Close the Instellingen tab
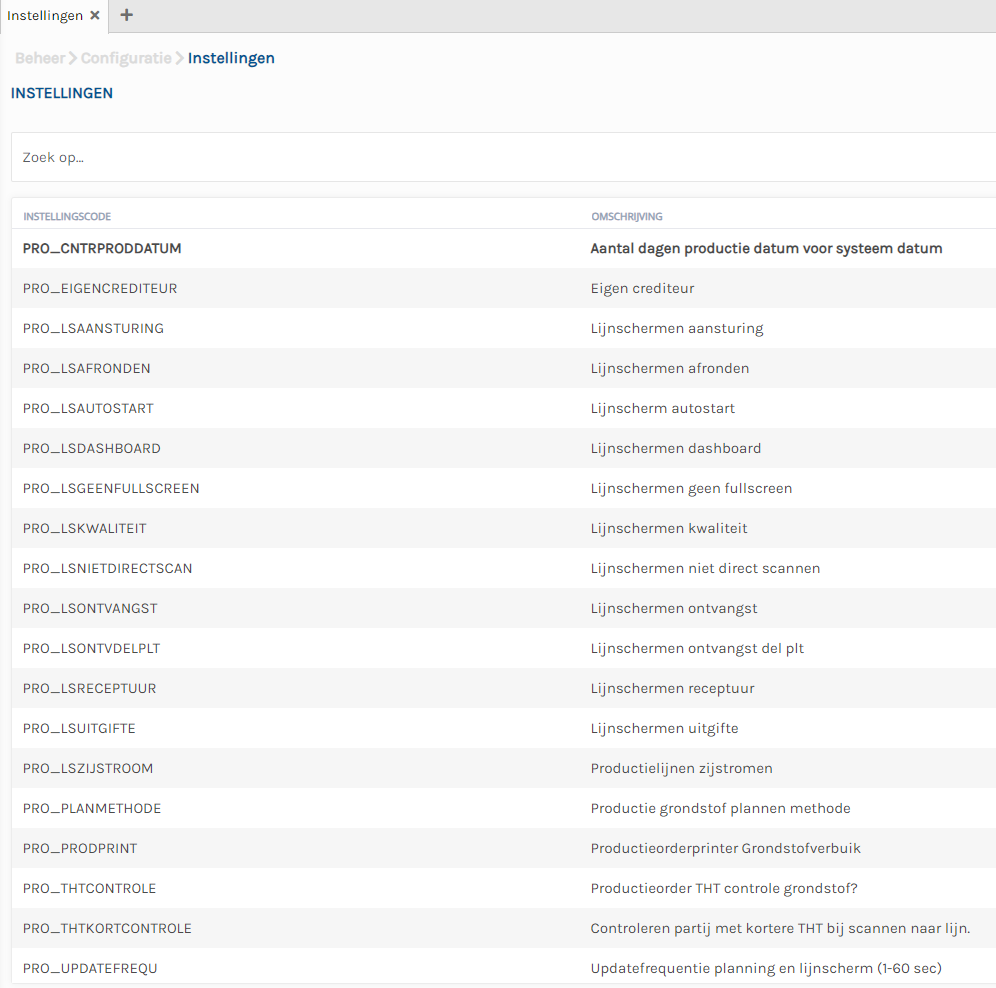 pyautogui.click(x=95, y=16)
